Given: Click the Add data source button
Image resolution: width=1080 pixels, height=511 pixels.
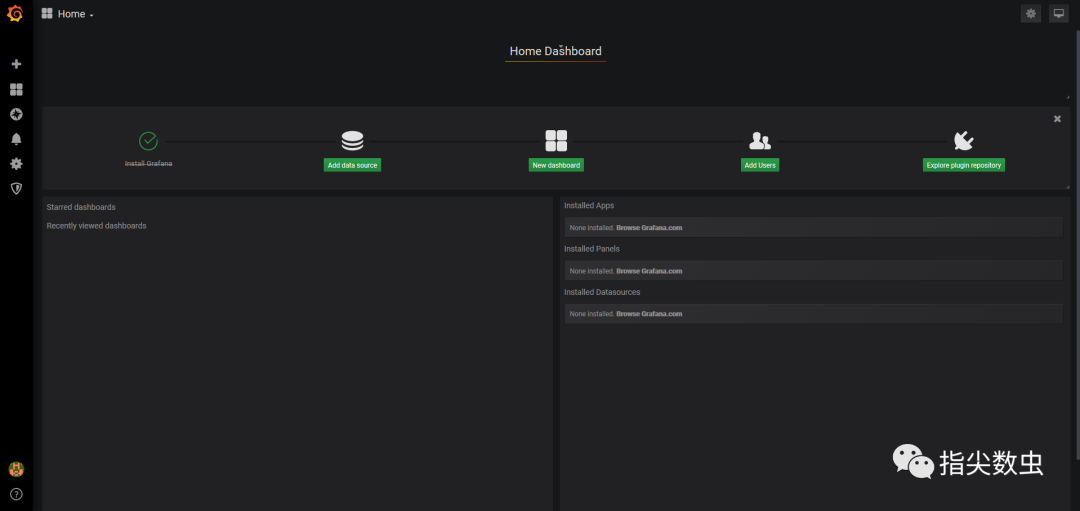Looking at the screenshot, I should (353, 165).
